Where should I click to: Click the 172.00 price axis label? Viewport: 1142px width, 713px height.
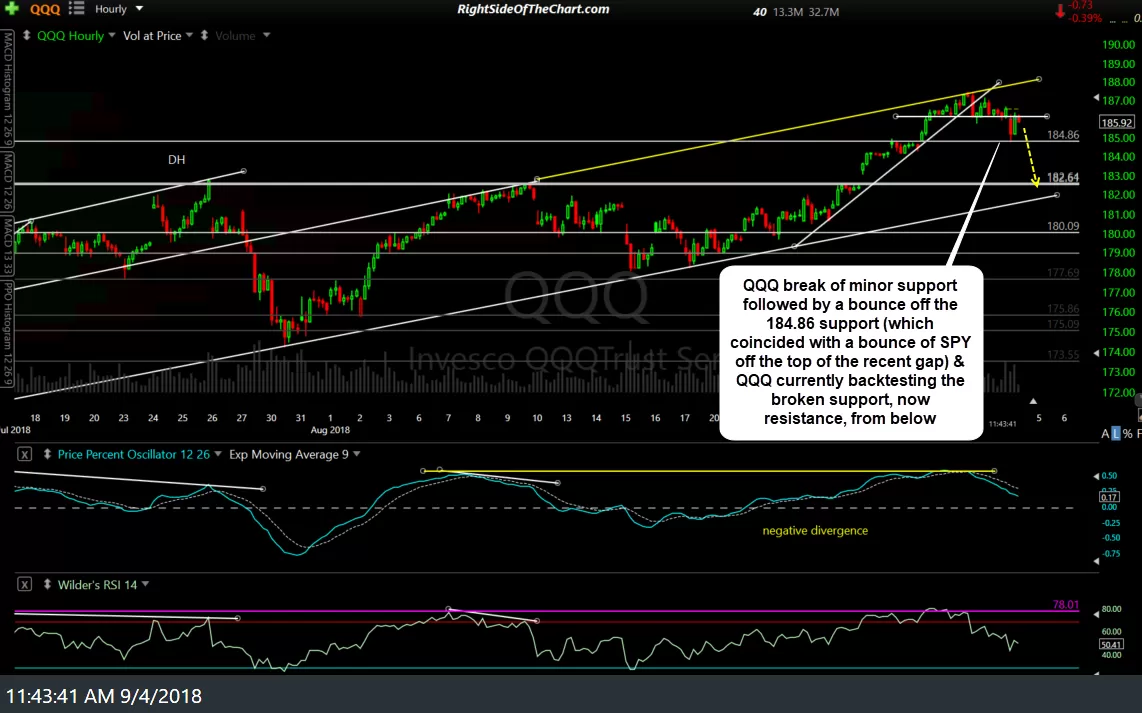1118,393
